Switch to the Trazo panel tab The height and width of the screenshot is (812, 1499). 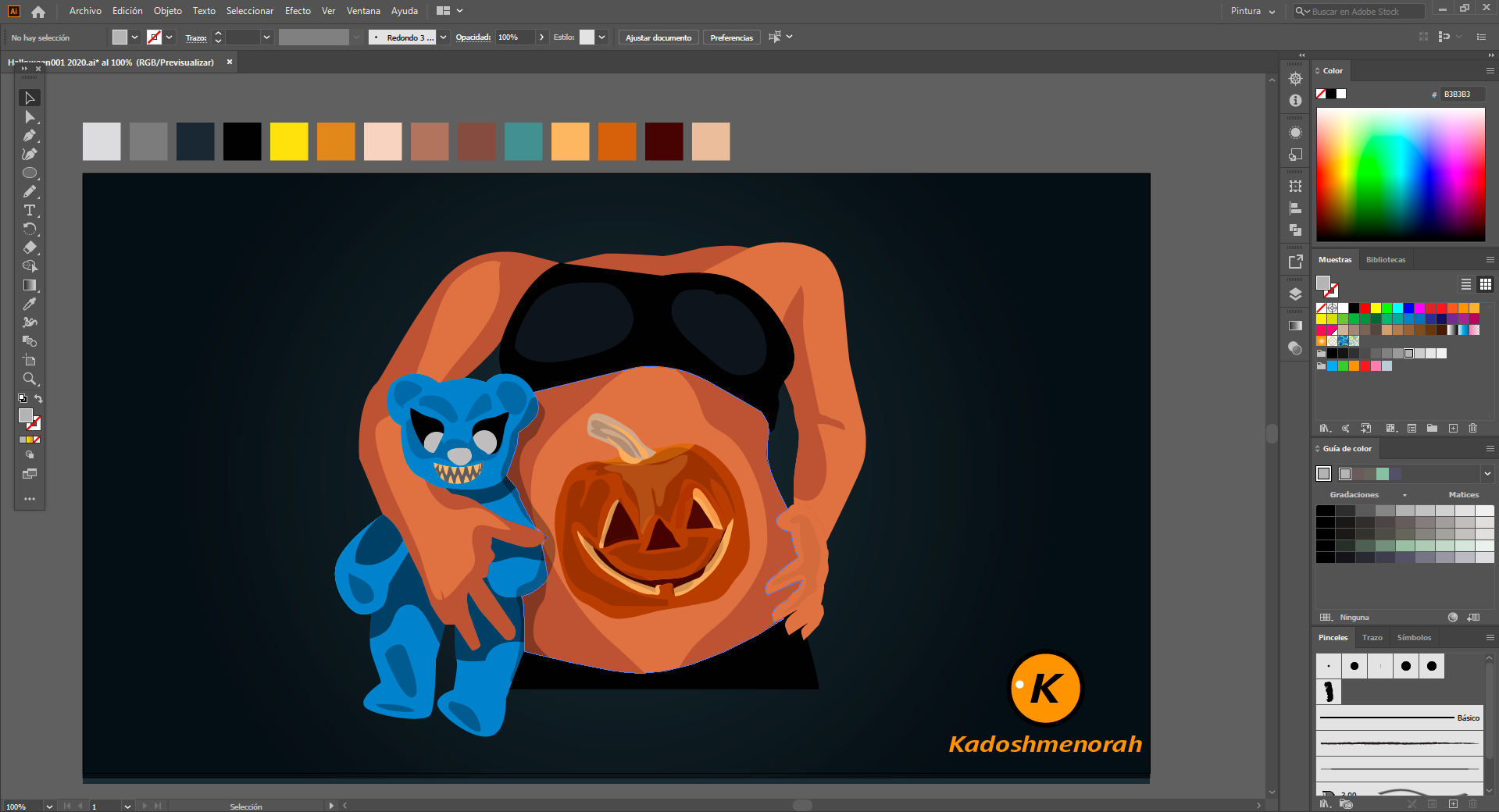click(x=1372, y=638)
